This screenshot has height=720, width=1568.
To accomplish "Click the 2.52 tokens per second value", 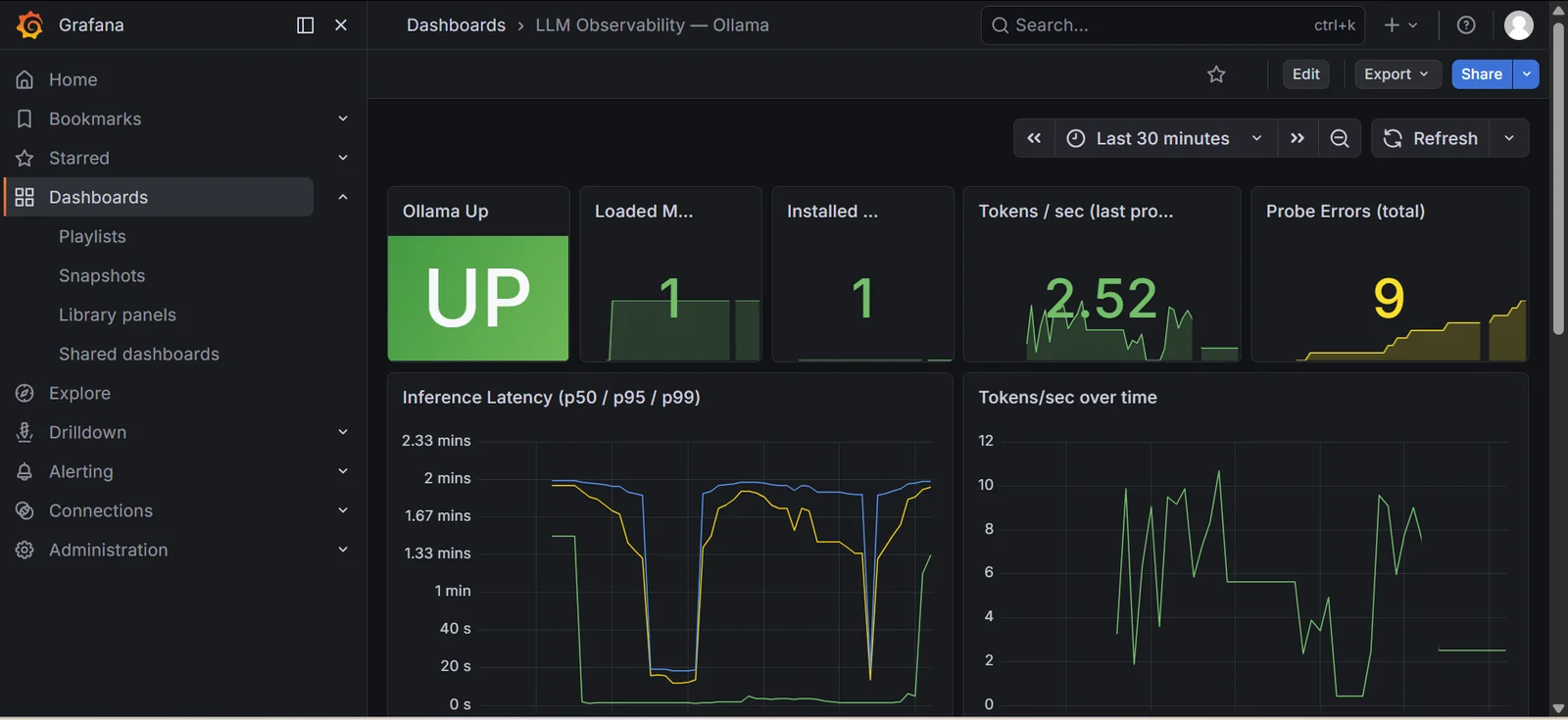I will click(1102, 298).
